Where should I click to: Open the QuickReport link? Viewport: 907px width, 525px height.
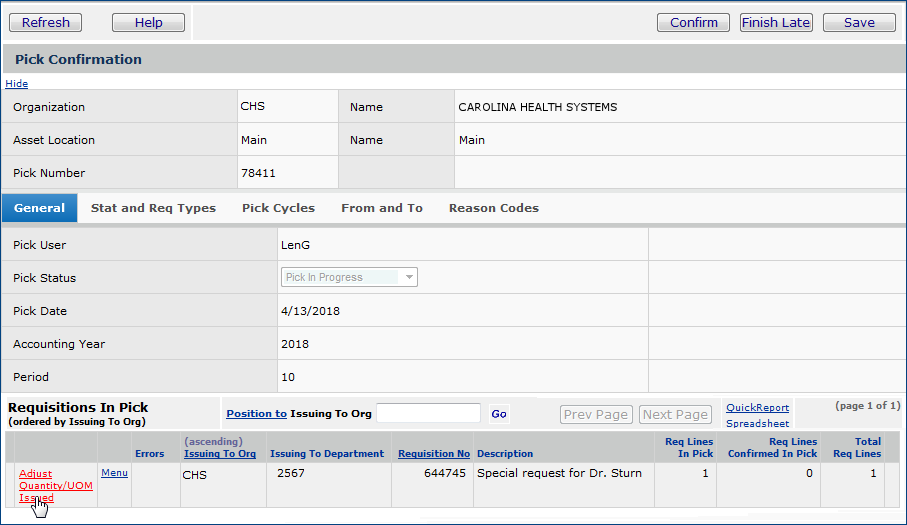[x=757, y=407]
